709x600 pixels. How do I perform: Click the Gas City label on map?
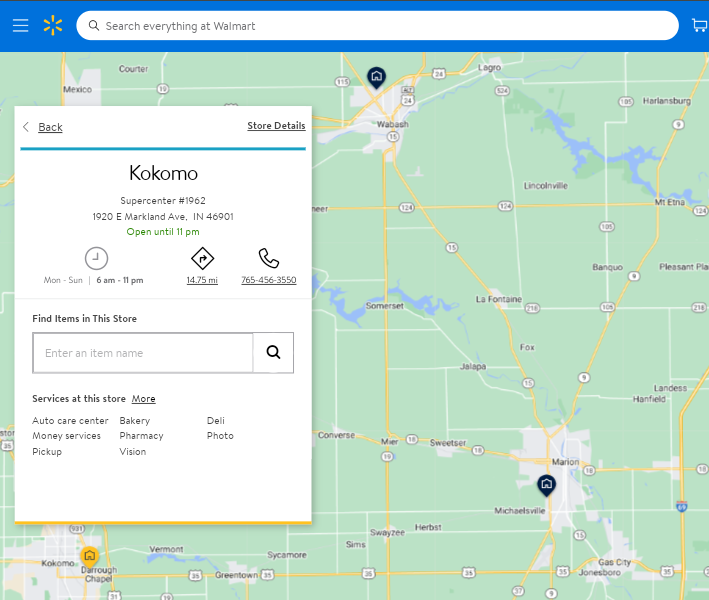click(x=614, y=562)
